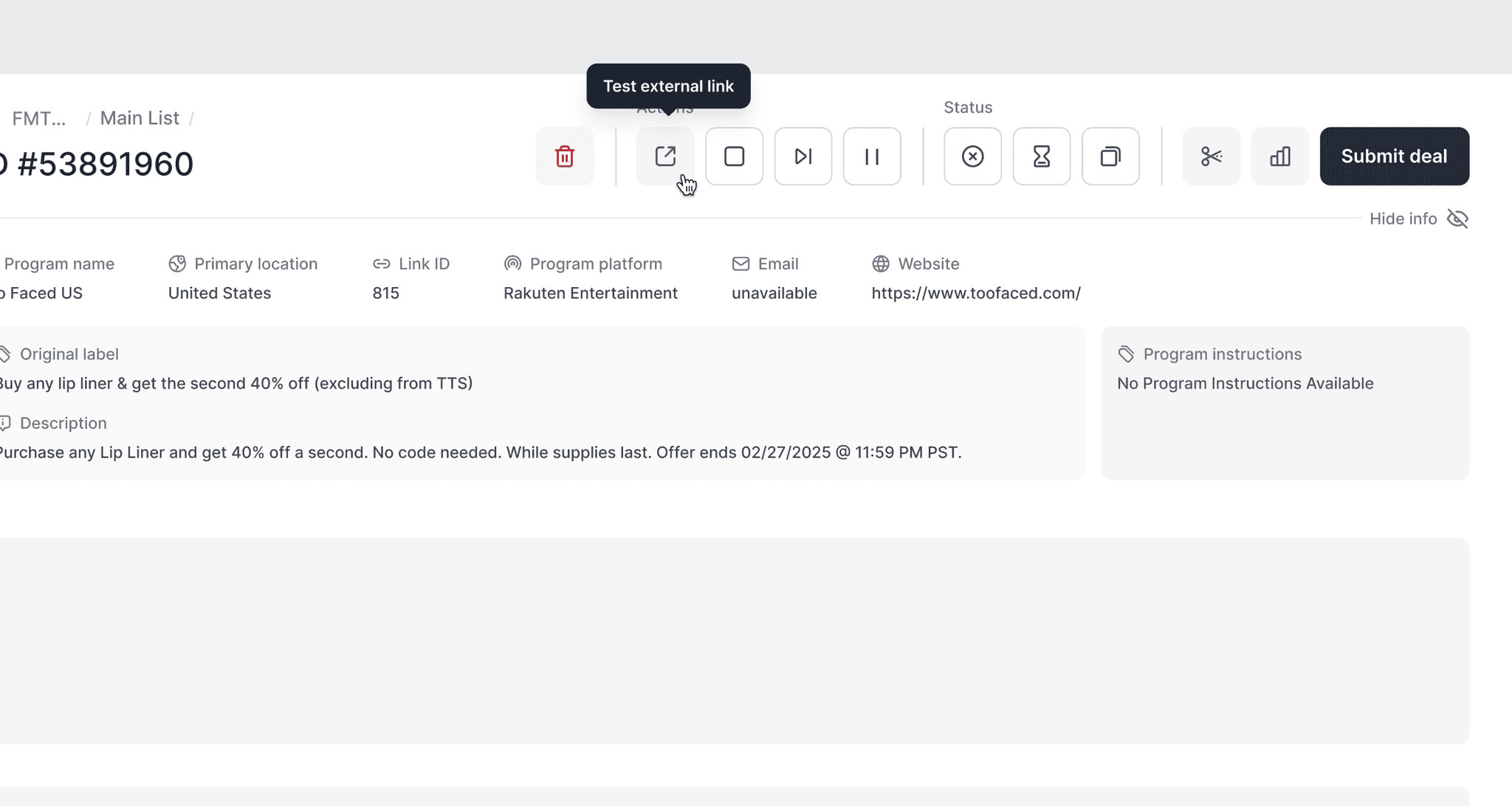This screenshot has height=806, width=1512.
Task: Click the Program platform broadcast icon
Action: (x=512, y=263)
